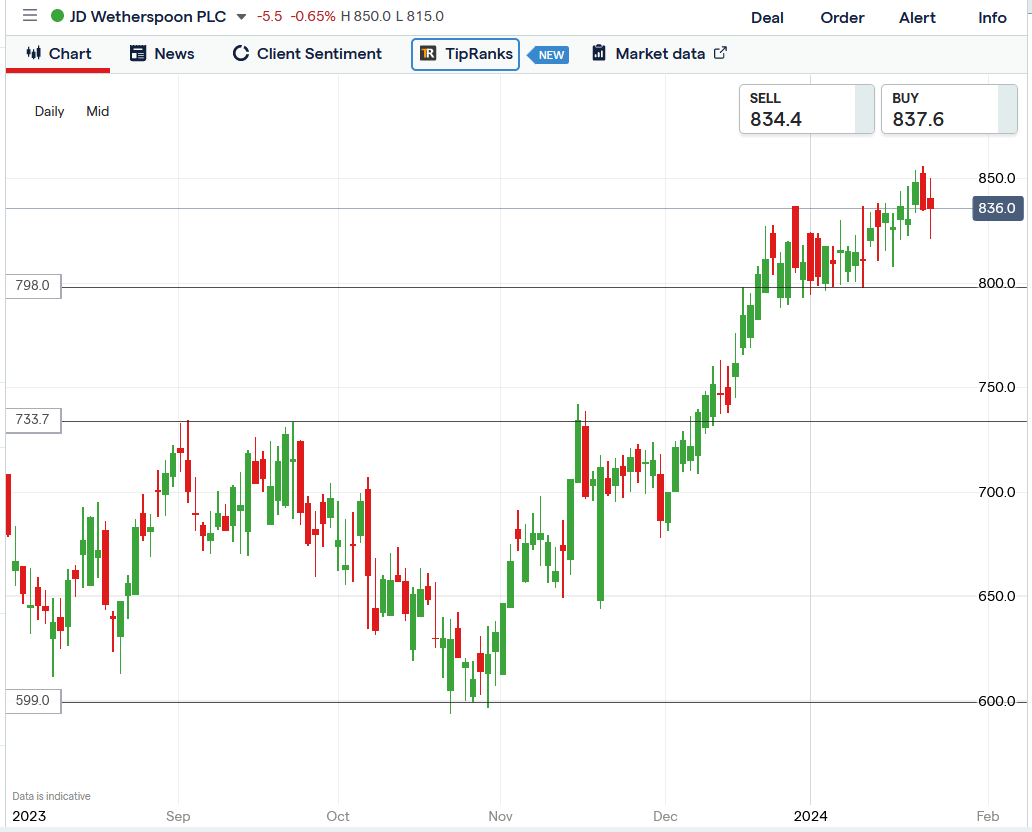Change the Mid price type setting
The height and width of the screenshot is (832, 1032).
point(97,111)
